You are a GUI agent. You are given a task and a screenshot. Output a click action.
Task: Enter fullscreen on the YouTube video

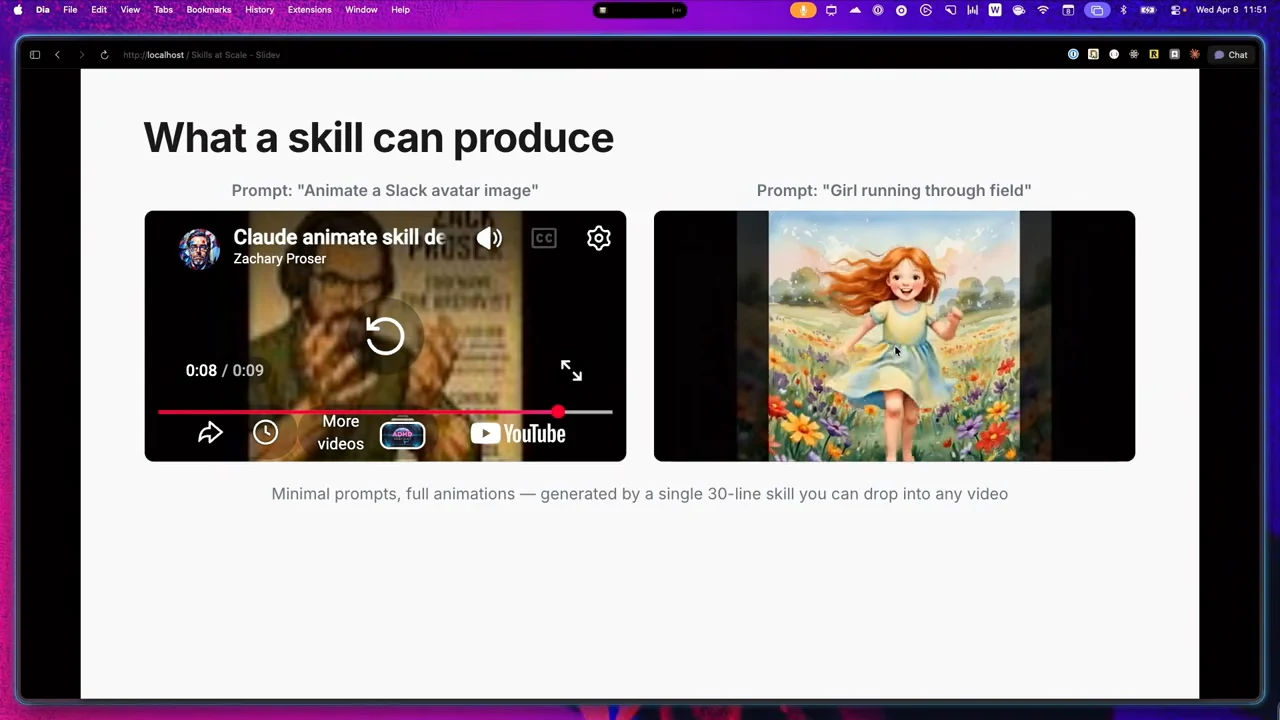[571, 371]
